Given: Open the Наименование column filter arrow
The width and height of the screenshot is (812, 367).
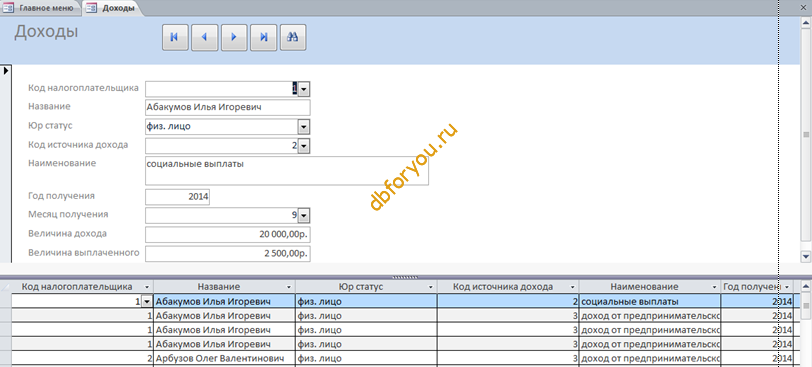Looking at the screenshot, I should click(x=715, y=287).
